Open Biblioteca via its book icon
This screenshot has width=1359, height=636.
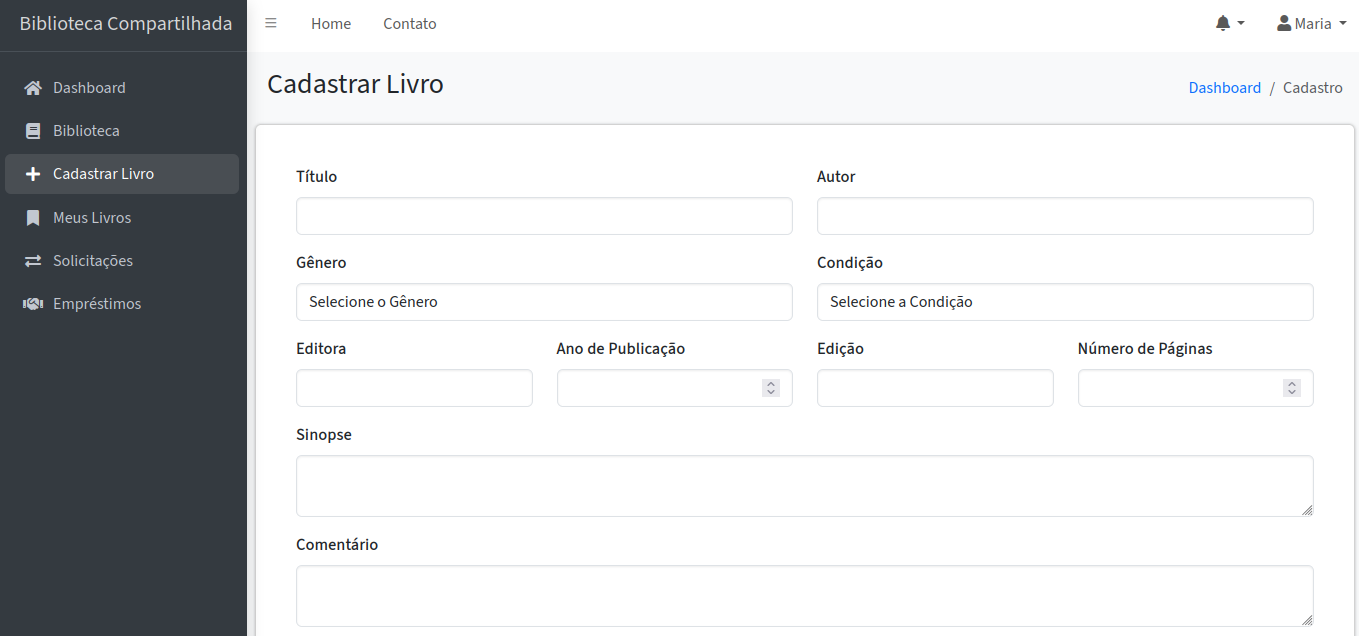(33, 130)
